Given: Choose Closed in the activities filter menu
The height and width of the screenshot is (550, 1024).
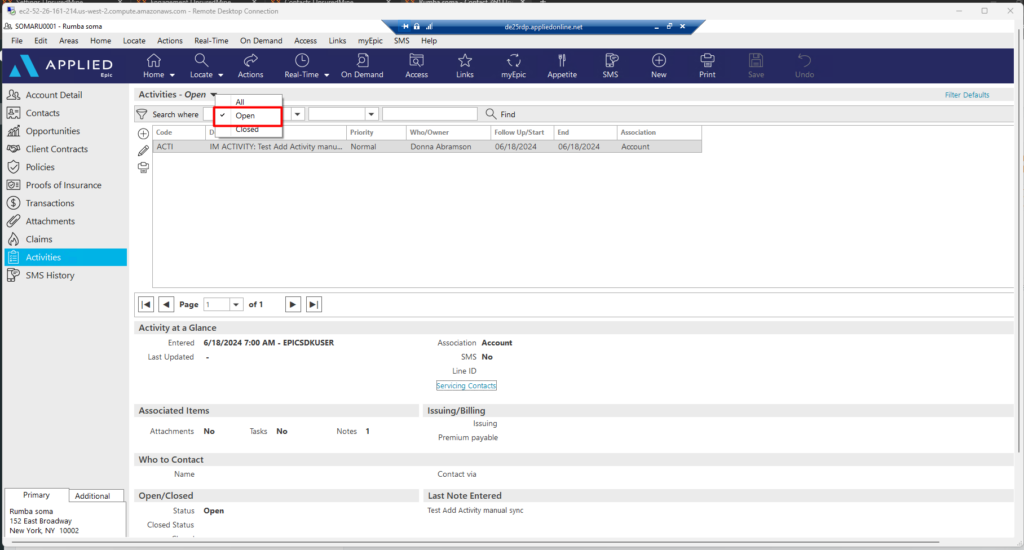Looking at the screenshot, I should (x=248, y=129).
